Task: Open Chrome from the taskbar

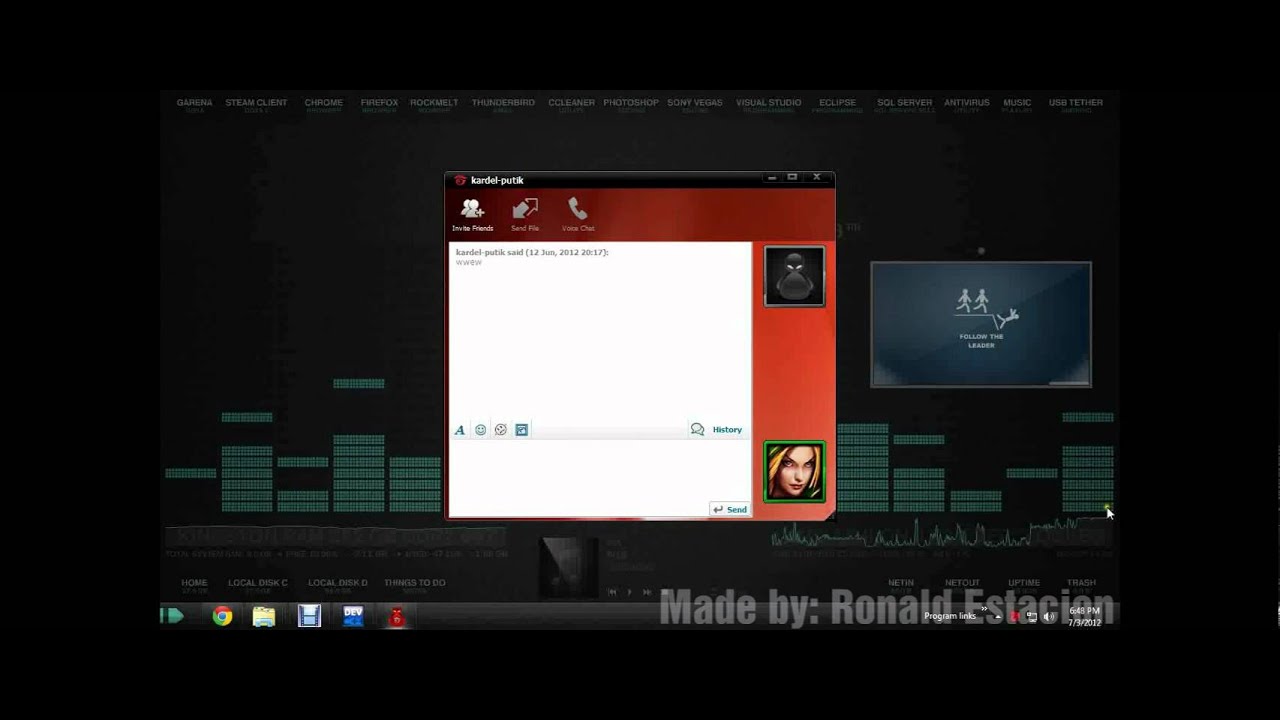Action: [222, 616]
